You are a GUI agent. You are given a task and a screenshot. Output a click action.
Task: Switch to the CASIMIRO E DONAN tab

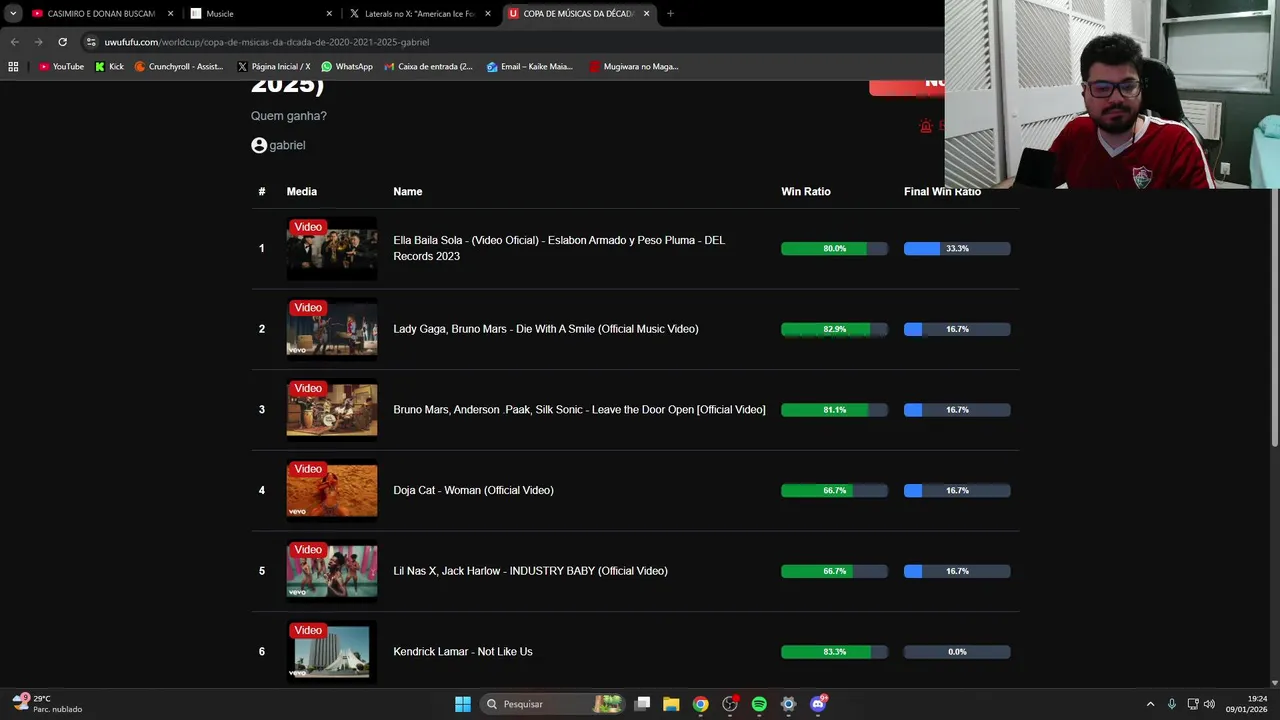[x=102, y=14]
